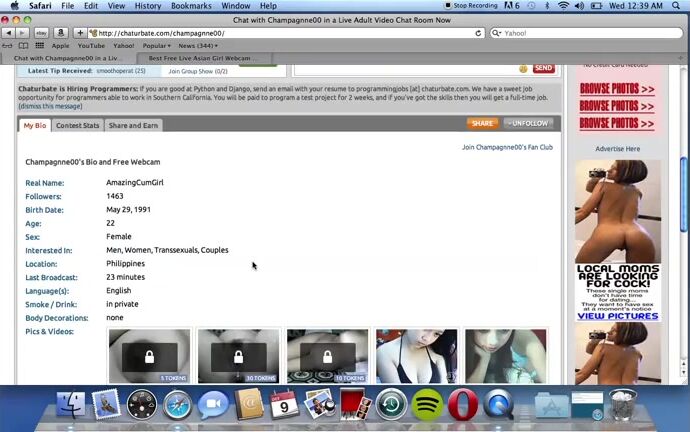Click the Yahoo search input field

coord(590,33)
